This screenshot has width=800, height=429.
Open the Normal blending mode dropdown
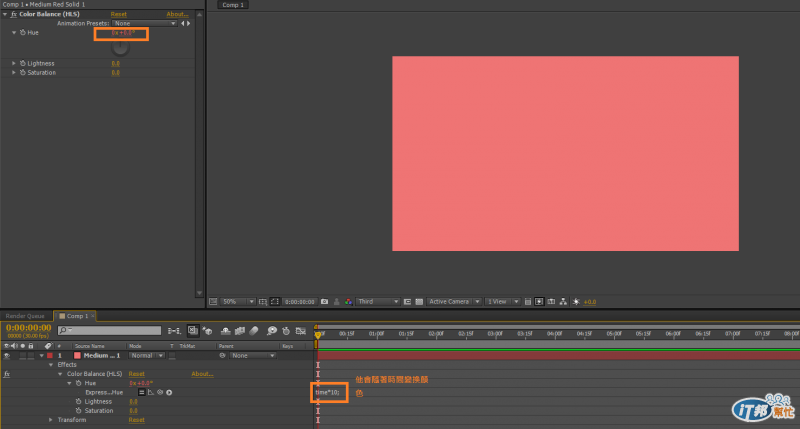click(146, 356)
